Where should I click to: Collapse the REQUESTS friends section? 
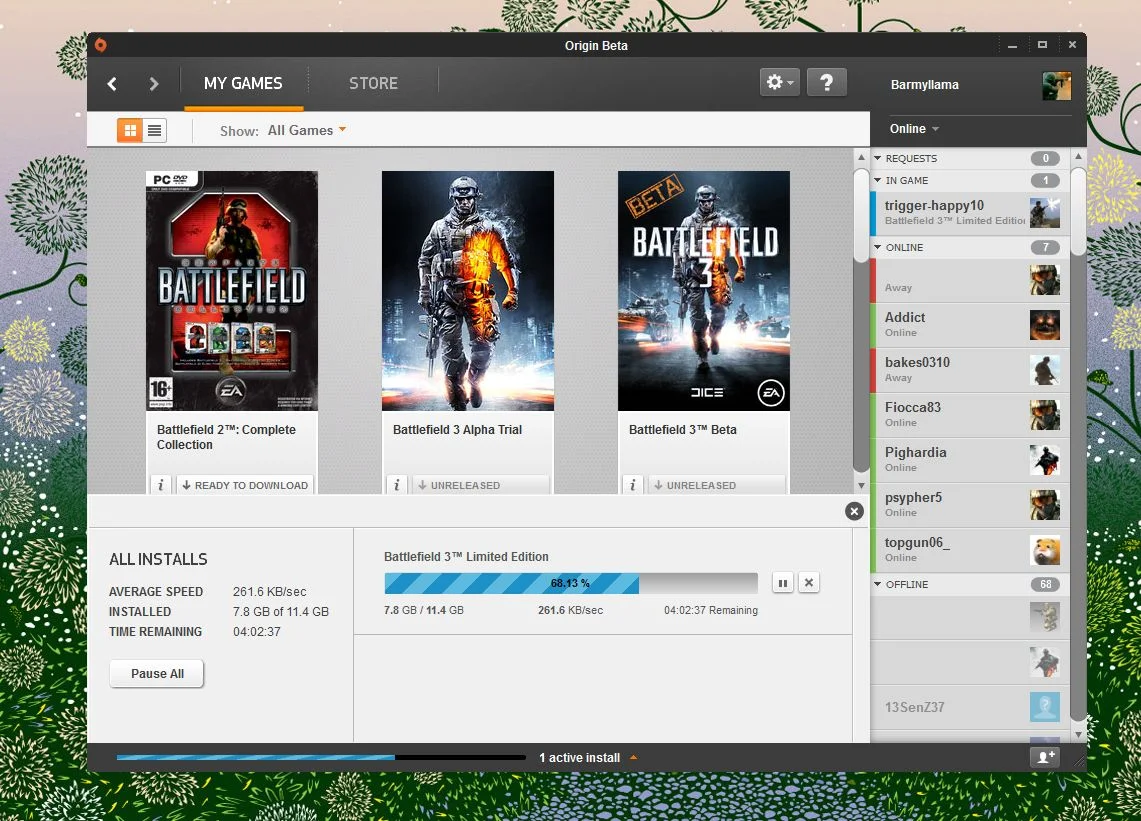click(x=878, y=158)
